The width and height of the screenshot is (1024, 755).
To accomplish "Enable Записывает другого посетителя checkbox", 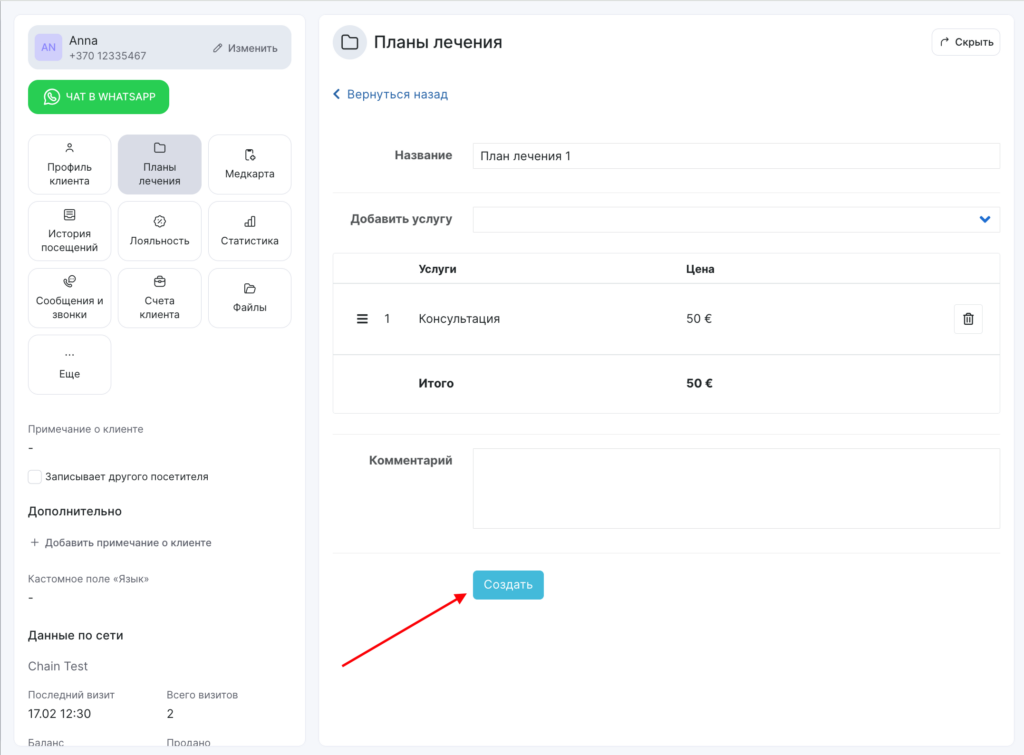I will click(x=35, y=477).
